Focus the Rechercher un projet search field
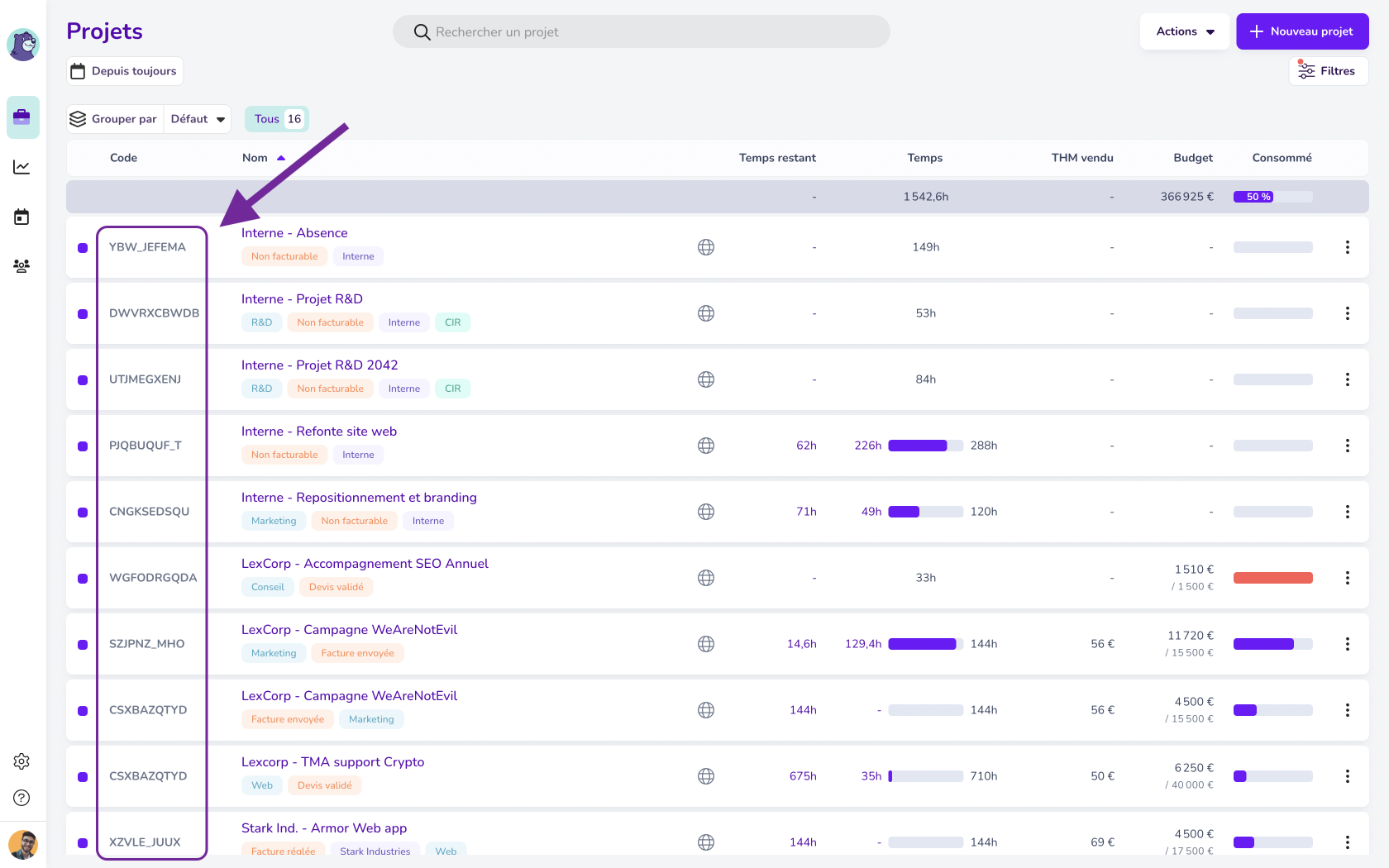The height and width of the screenshot is (868, 1389). (x=642, y=32)
